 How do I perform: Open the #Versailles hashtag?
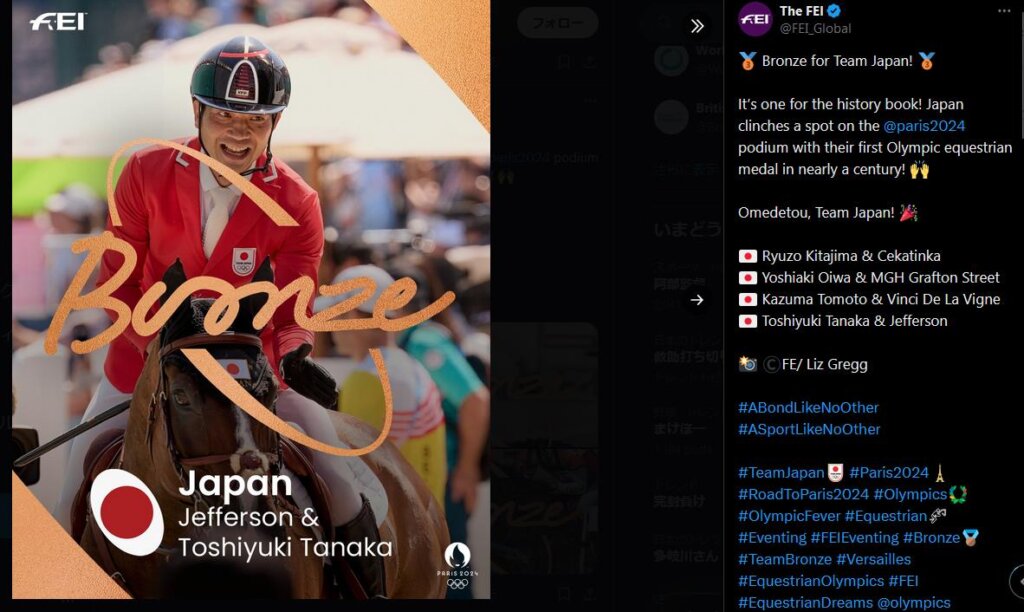pos(873,559)
